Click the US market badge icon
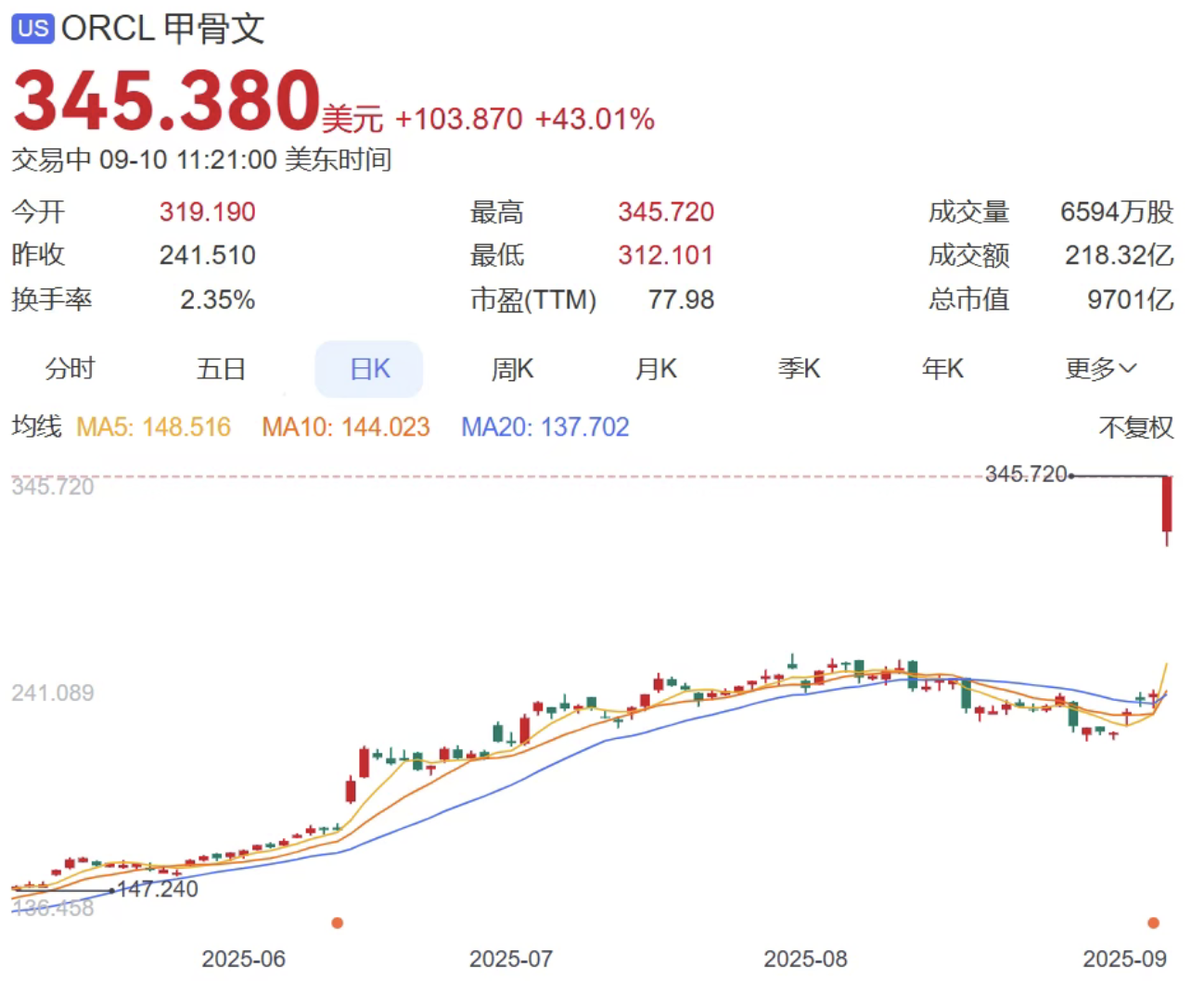 coord(32,28)
